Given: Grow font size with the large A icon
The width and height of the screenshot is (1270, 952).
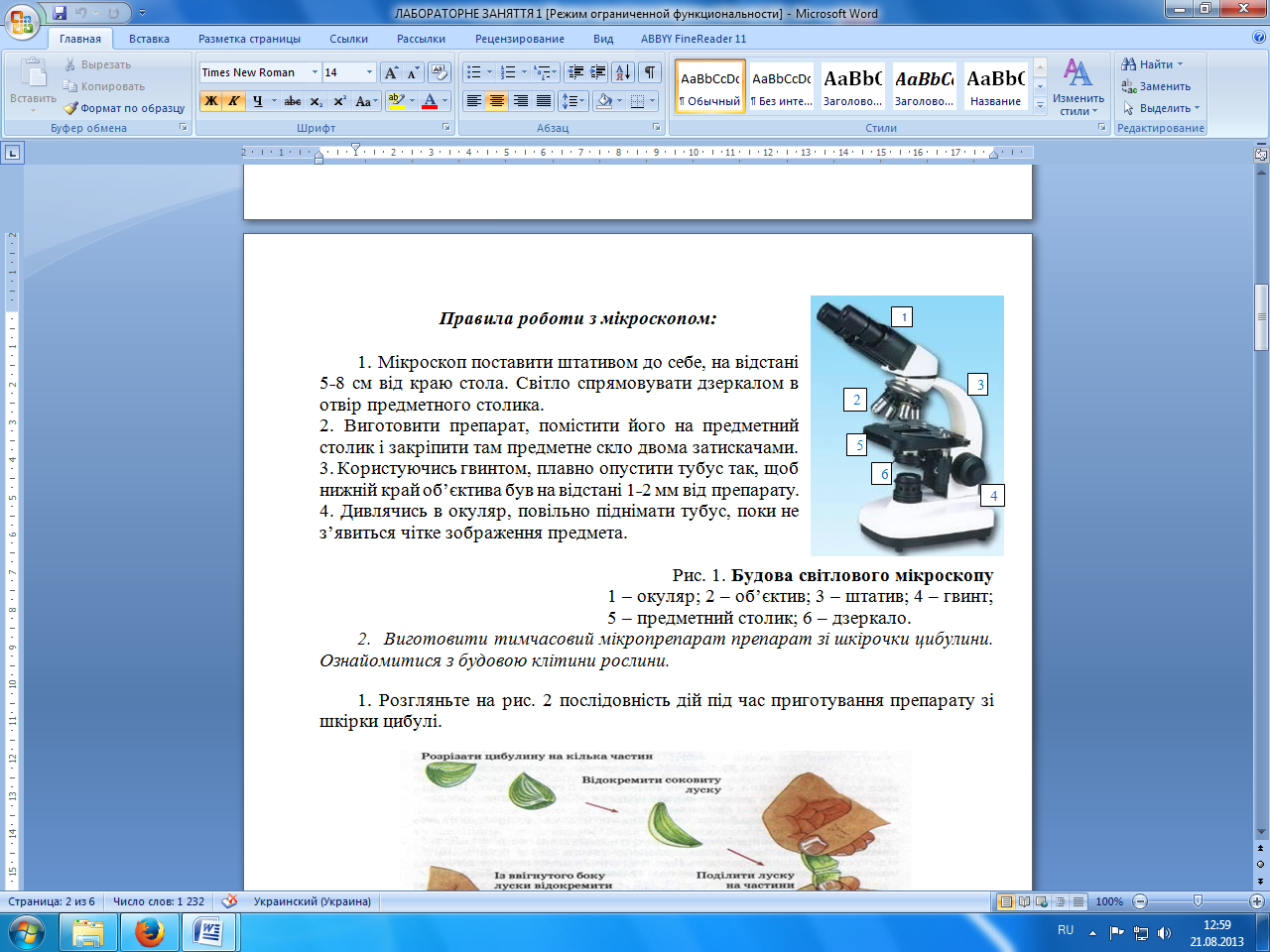Looking at the screenshot, I should coord(392,72).
